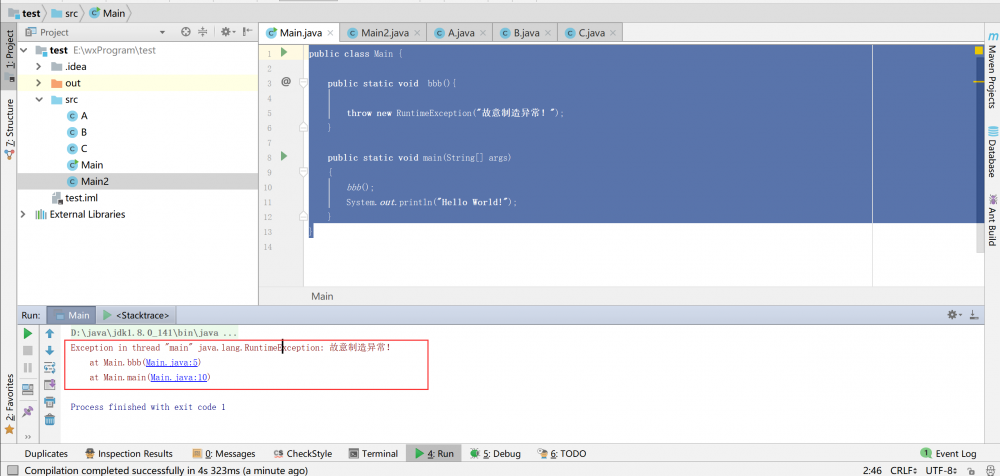The width and height of the screenshot is (1000, 476).
Task: Open the 5: Debug tool window
Action: (x=495, y=454)
